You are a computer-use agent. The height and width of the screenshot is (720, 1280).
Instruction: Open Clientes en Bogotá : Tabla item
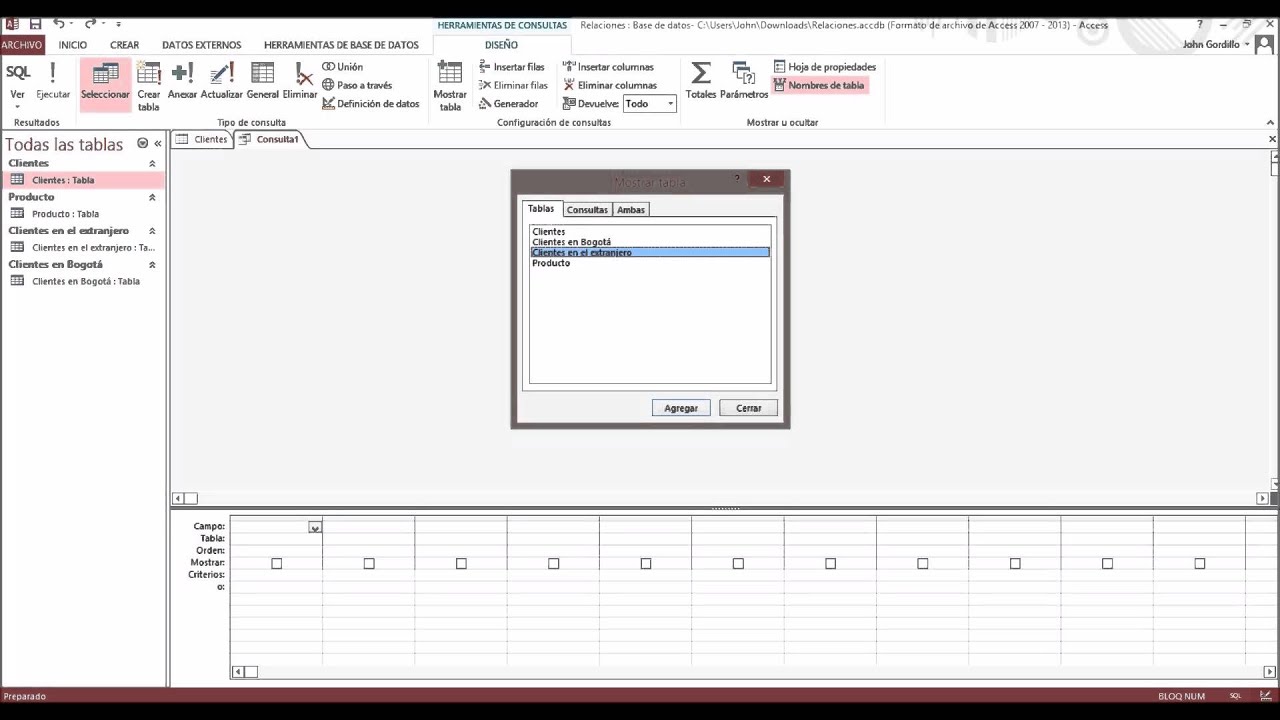[x=82, y=282]
